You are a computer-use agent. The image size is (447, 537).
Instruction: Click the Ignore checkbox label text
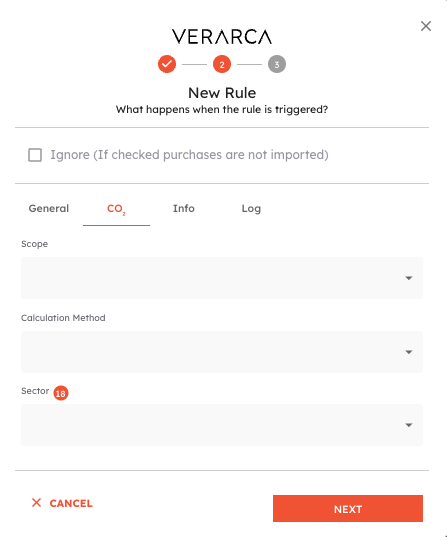[189, 155]
